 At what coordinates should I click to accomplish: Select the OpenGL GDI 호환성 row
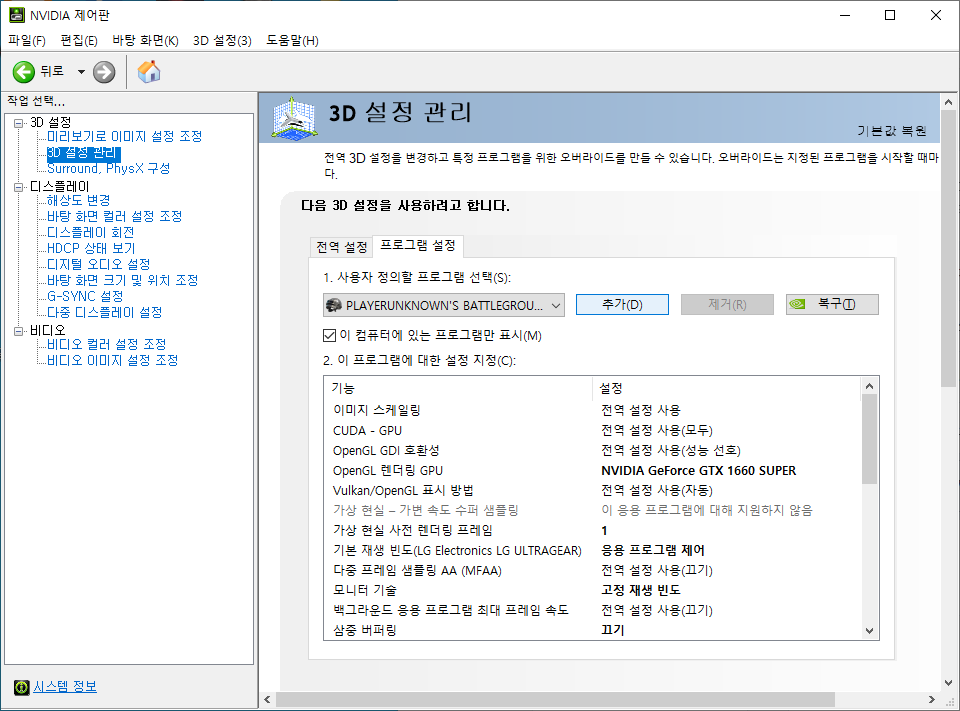pyautogui.click(x=592, y=451)
